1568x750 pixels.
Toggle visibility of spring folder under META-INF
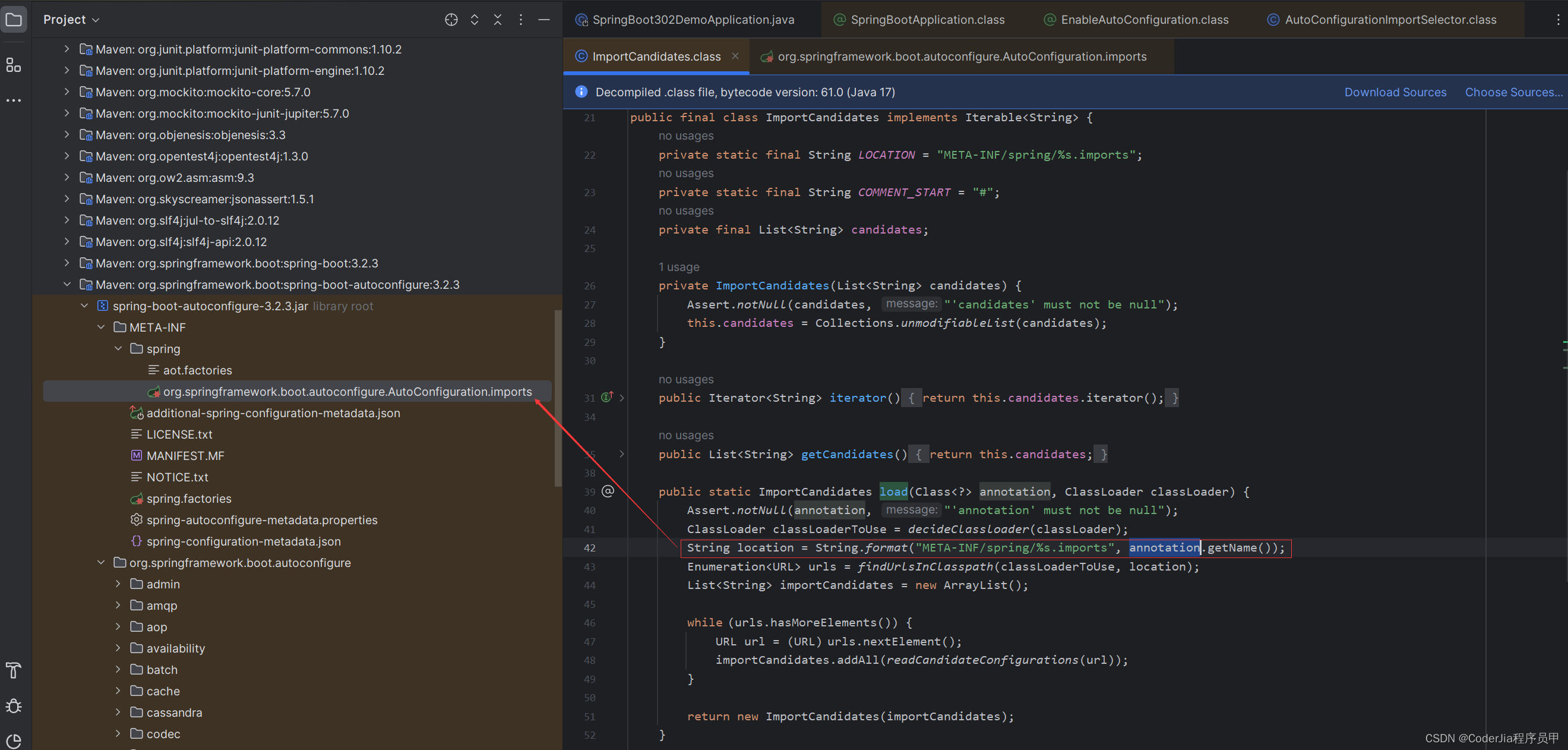(x=119, y=348)
